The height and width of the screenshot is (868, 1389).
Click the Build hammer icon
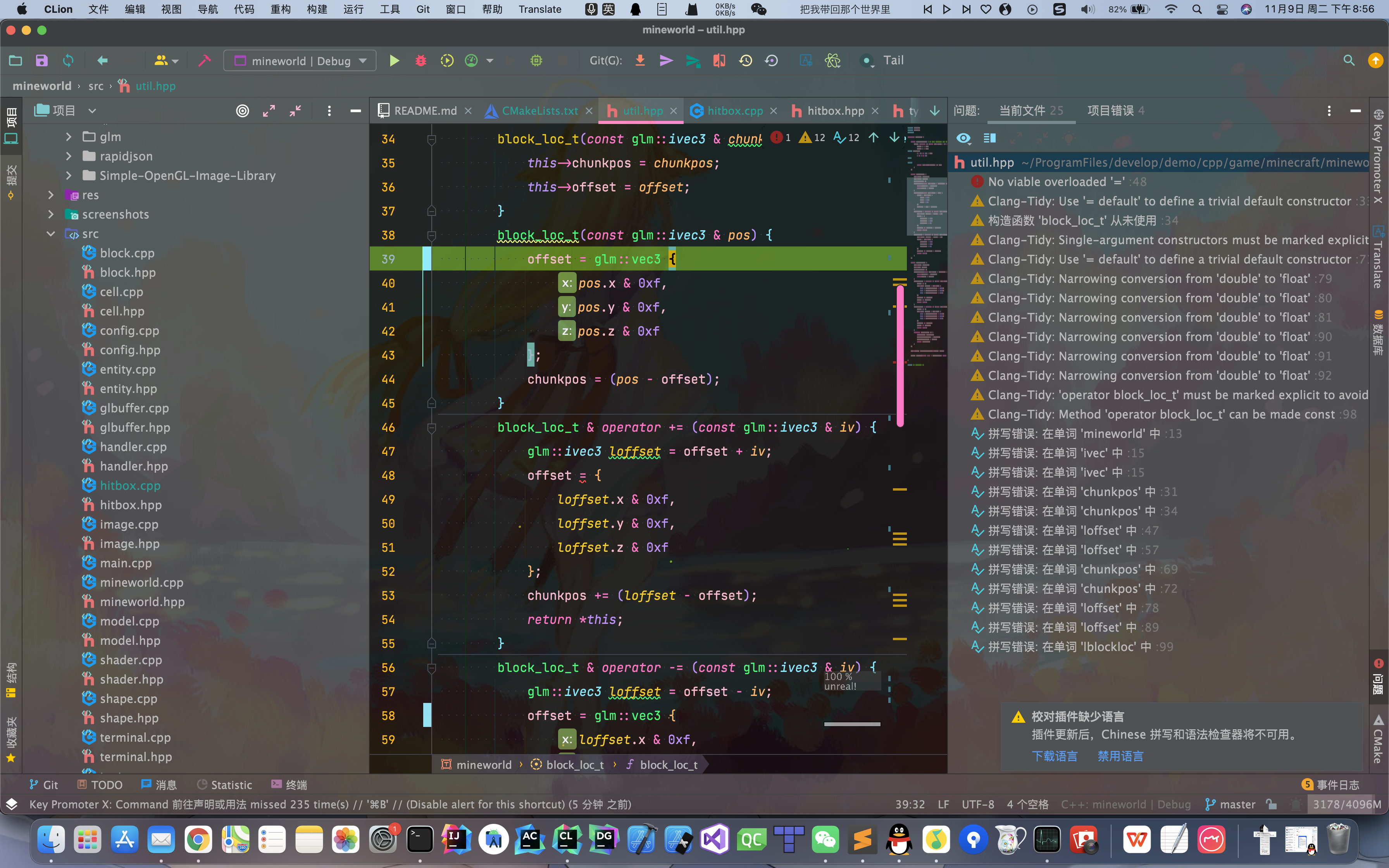[x=204, y=61]
